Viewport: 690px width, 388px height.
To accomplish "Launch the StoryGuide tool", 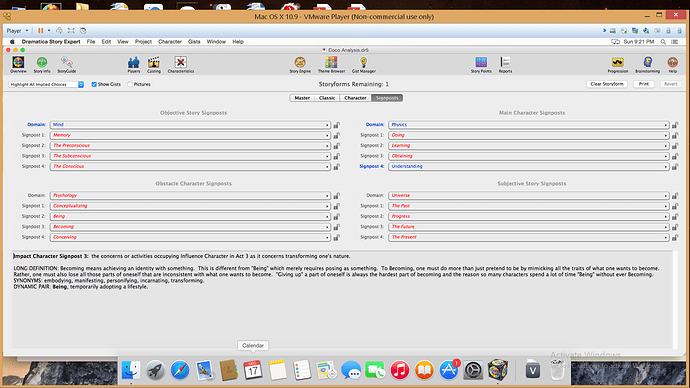I will pos(67,64).
